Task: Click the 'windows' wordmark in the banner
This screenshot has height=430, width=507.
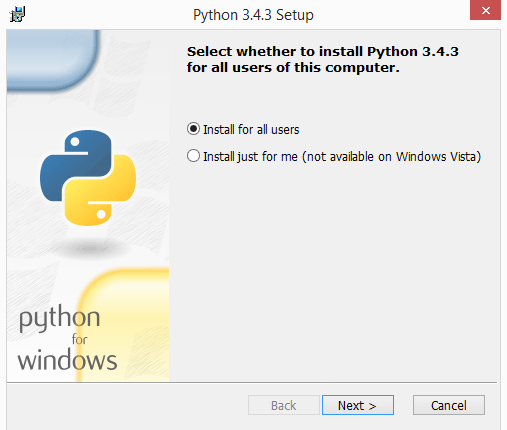Action: 67,360
